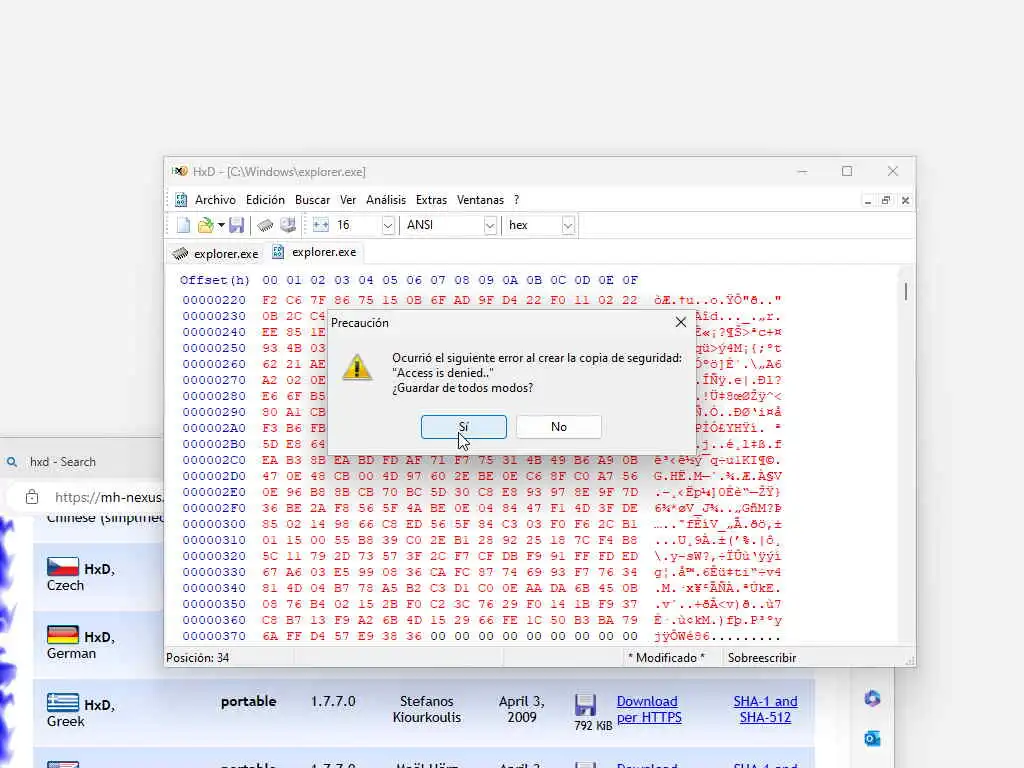Screen dimensions: 1024x768
Task: Close the inner document window
Action: (x=905, y=200)
